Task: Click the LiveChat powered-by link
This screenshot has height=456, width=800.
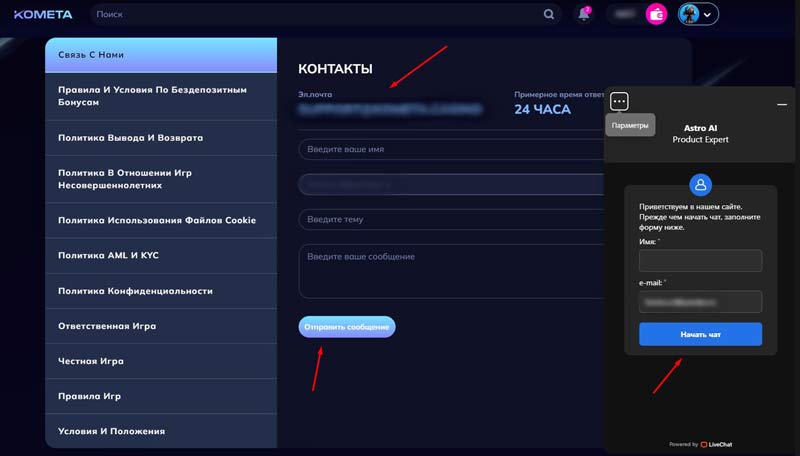Action: [x=717, y=444]
